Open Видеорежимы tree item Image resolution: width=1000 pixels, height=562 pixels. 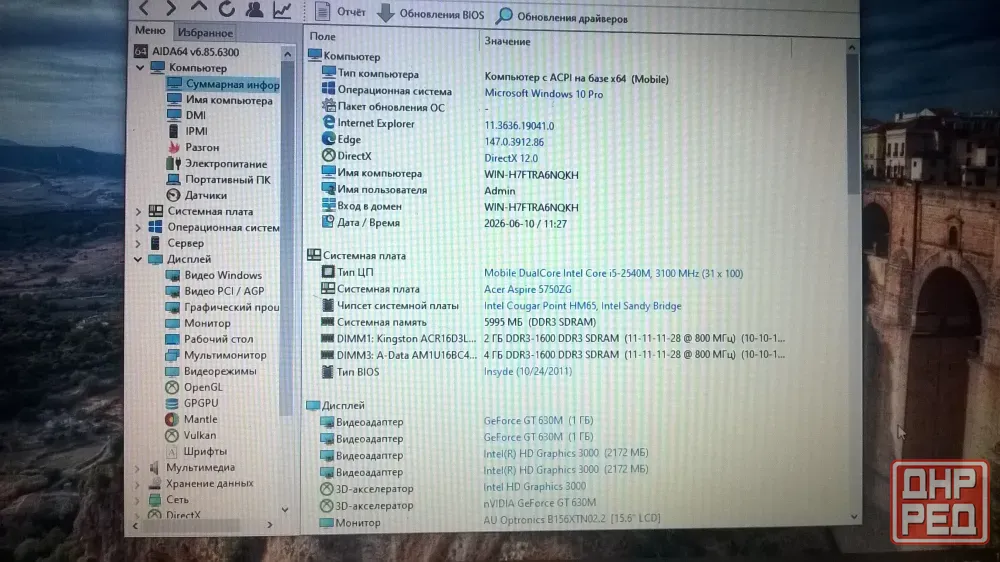(211, 371)
